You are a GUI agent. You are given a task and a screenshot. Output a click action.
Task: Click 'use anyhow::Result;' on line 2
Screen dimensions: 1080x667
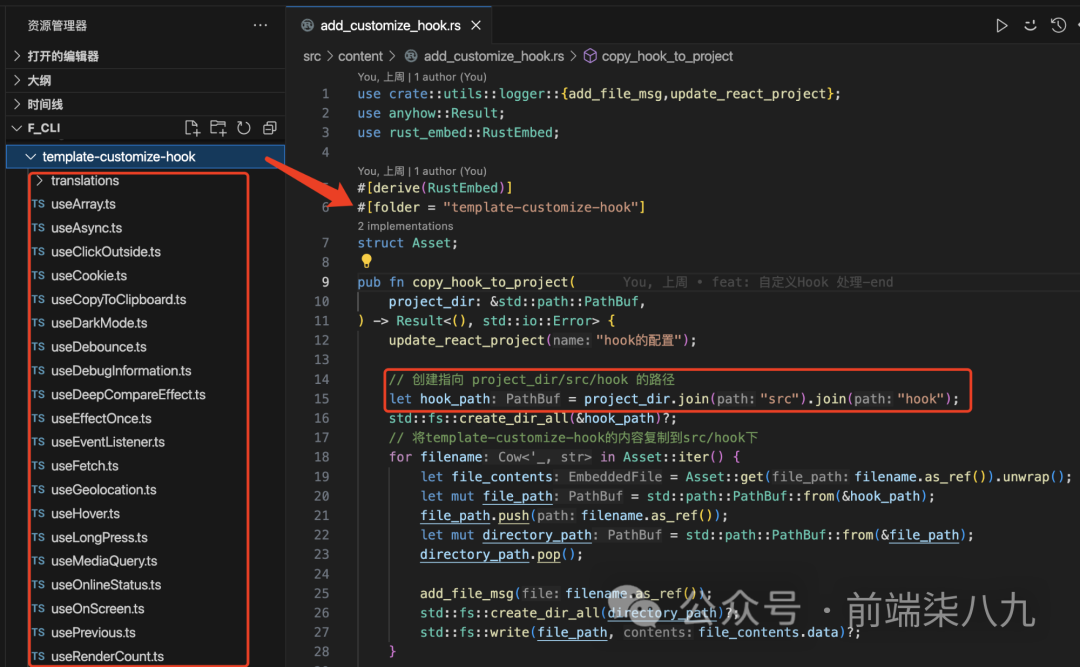click(430, 113)
